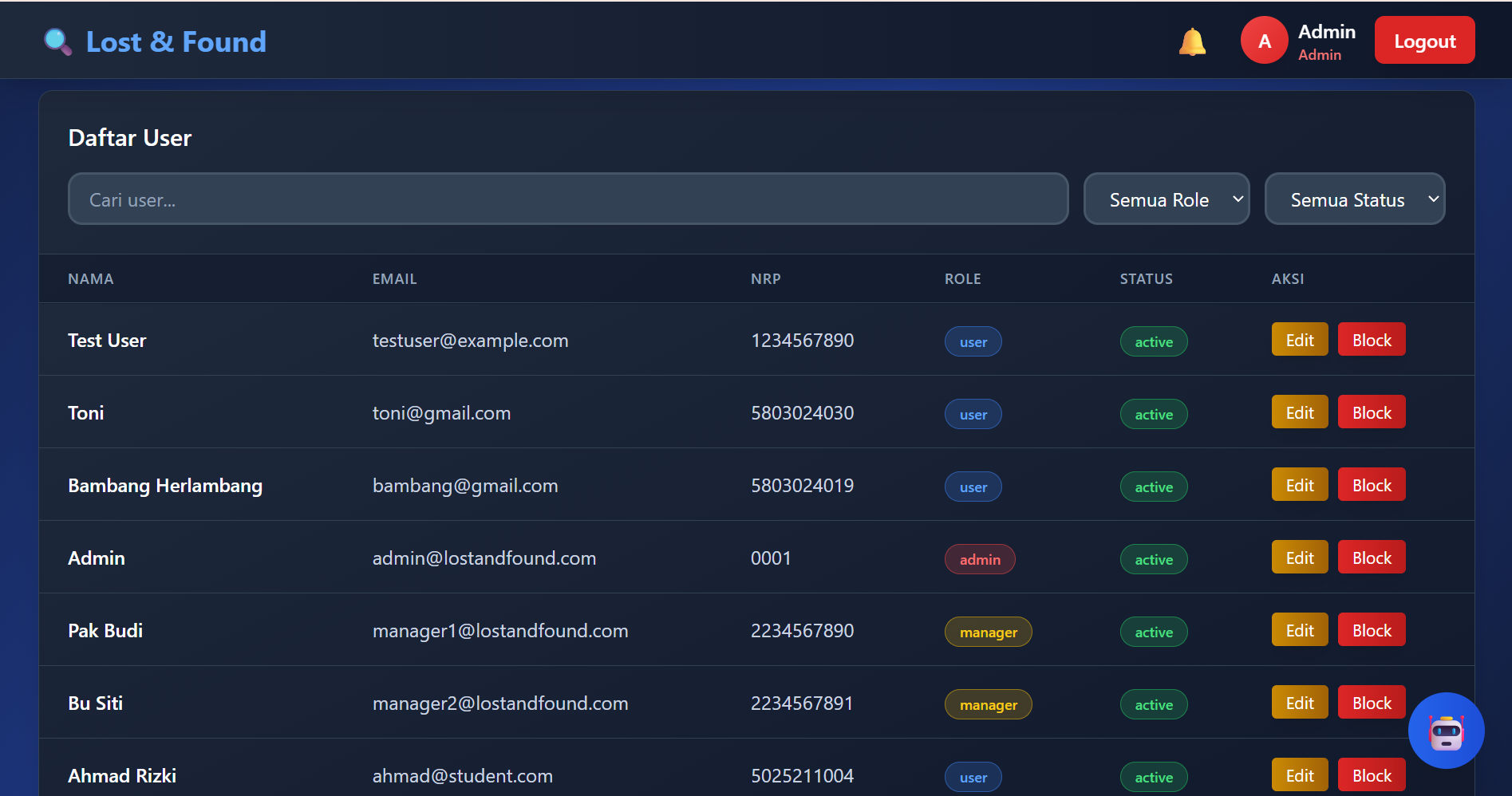
Task: Click the magnifying glass logo icon
Action: point(57,41)
